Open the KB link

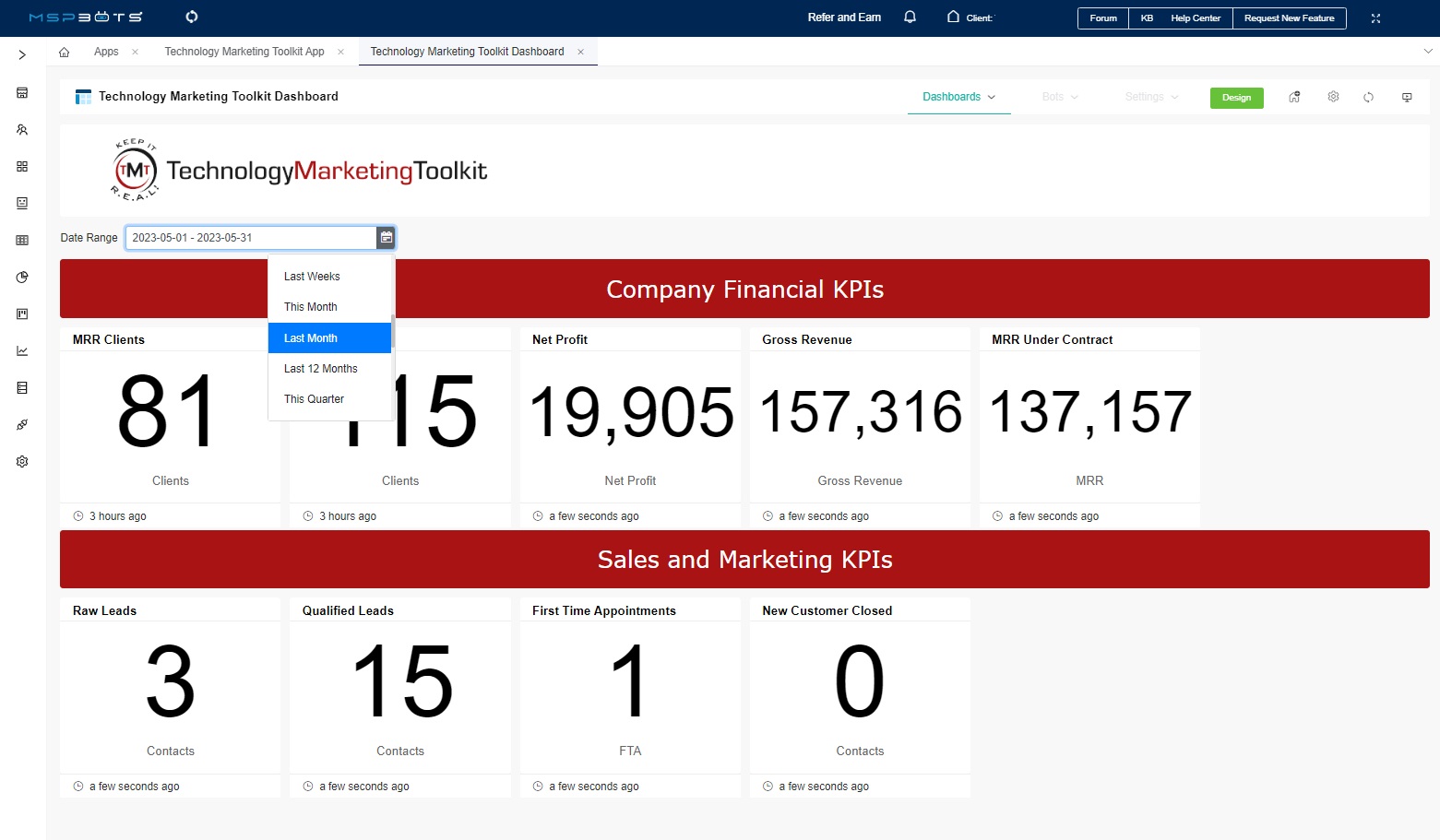point(1147,18)
